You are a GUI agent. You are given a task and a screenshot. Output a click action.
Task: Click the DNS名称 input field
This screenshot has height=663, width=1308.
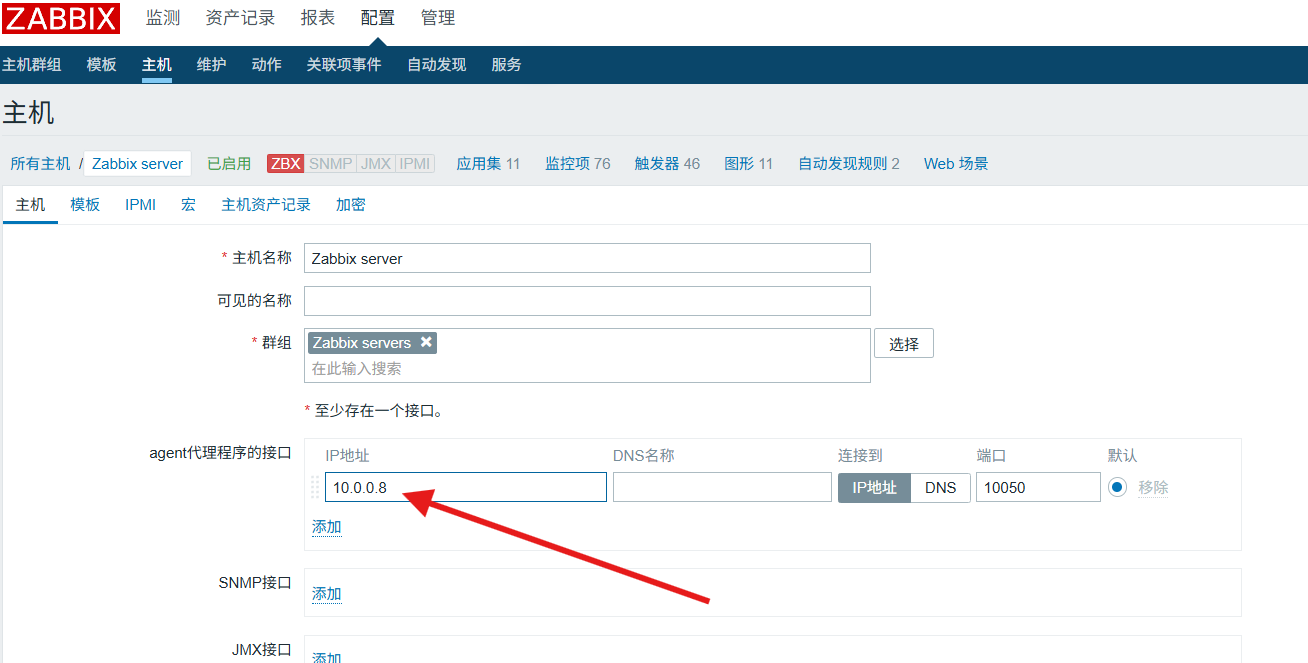pyautogui.click(x=722, y=487)
